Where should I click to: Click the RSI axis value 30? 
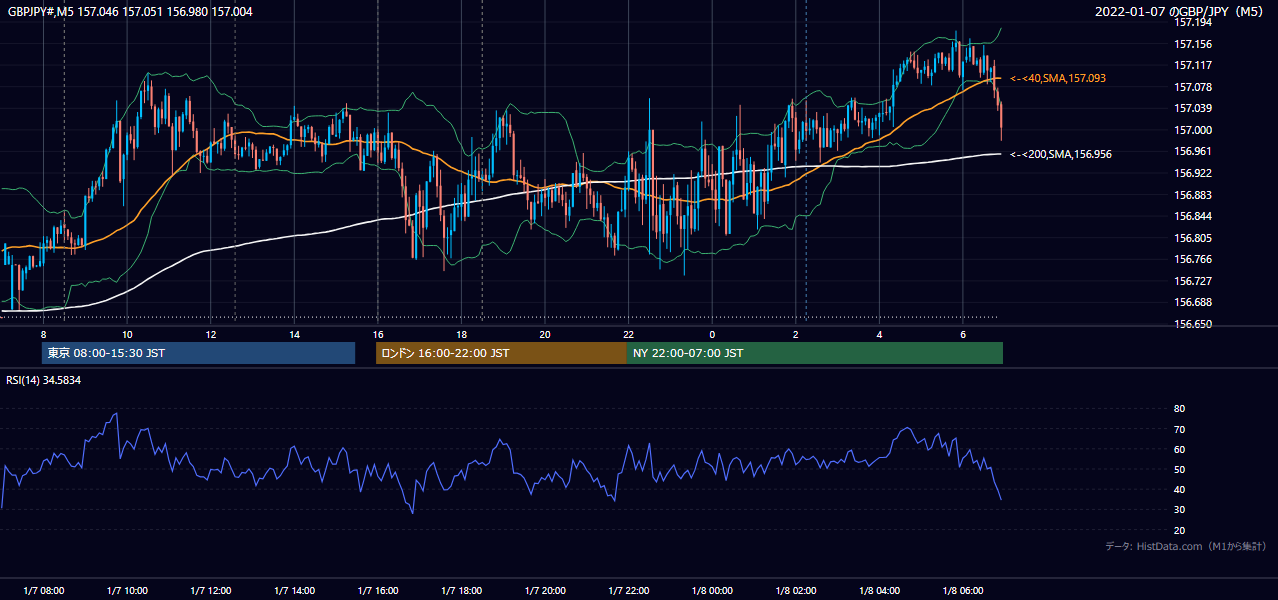[1179, 510]
